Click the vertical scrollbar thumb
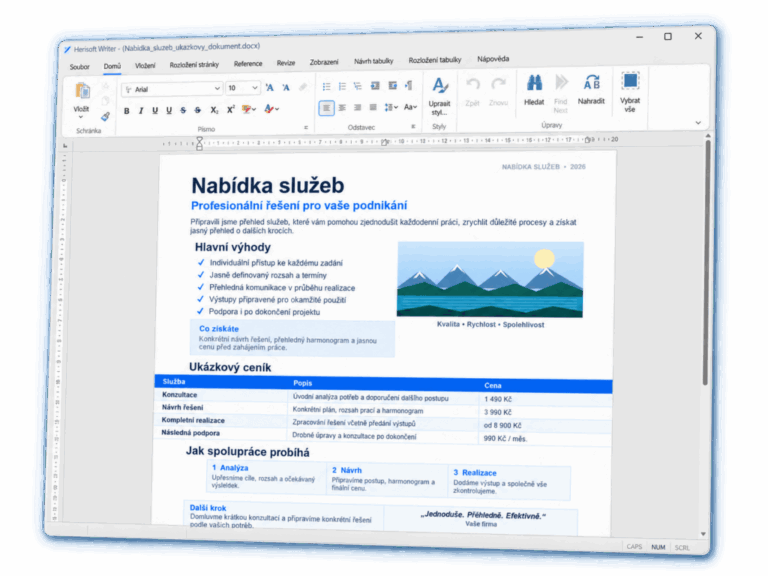 (707, 262)
